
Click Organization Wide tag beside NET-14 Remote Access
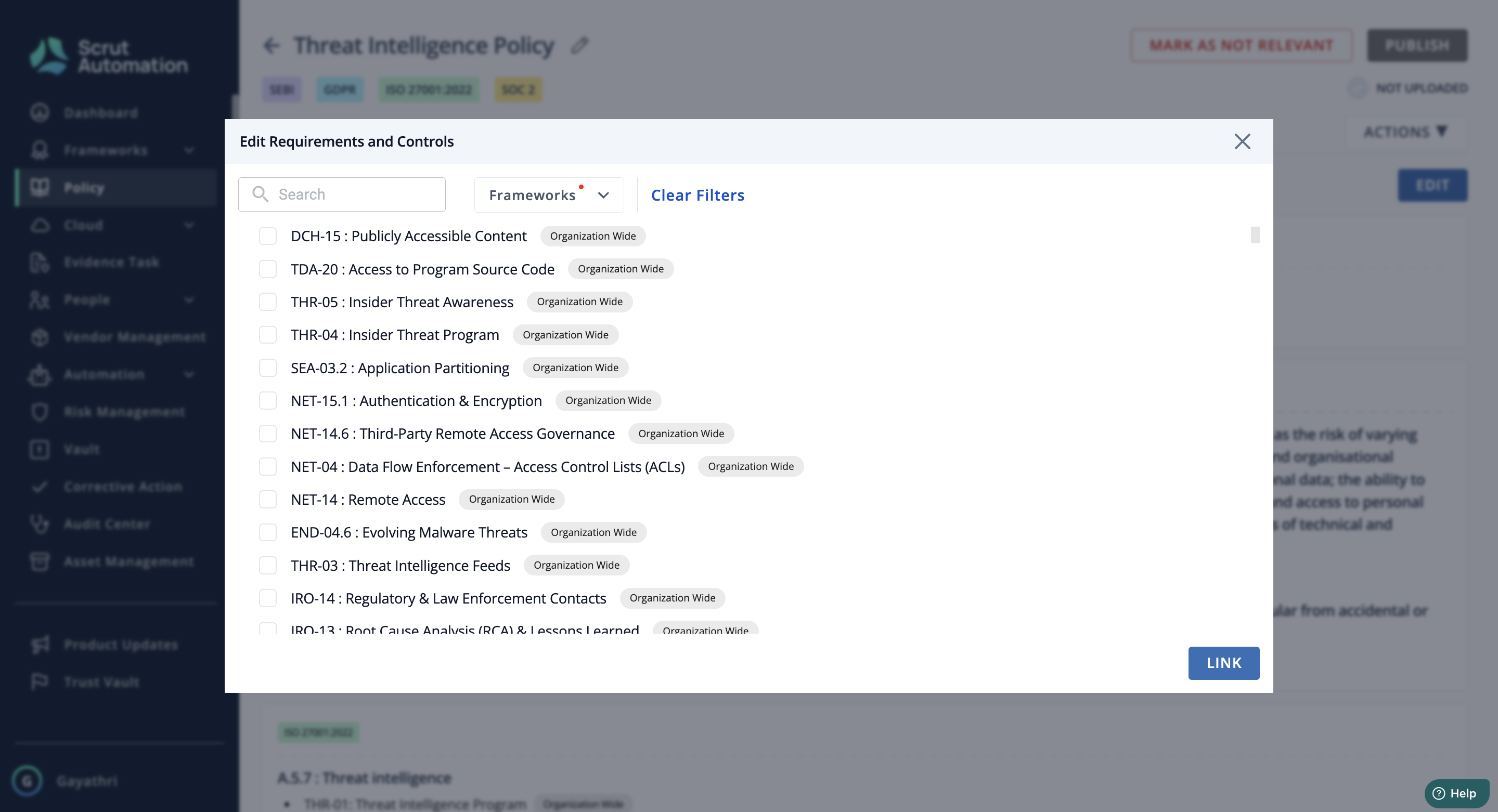(512, 499)
